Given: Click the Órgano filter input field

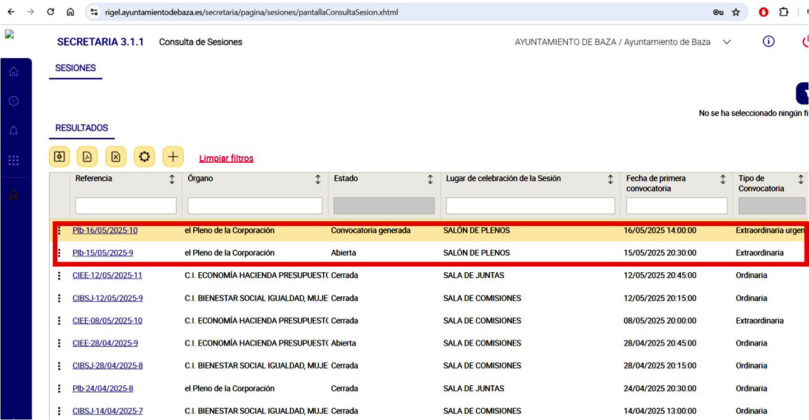Looking at the screenshot, I should 254,205.
